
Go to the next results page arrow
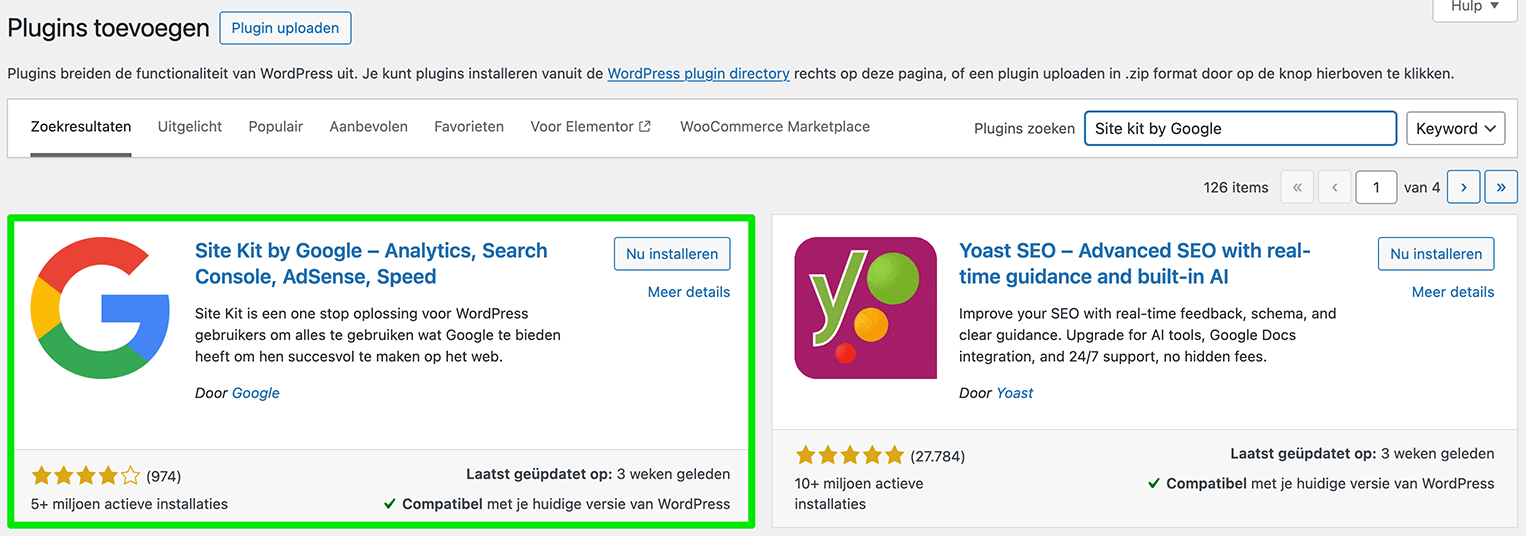[1463, 187]
